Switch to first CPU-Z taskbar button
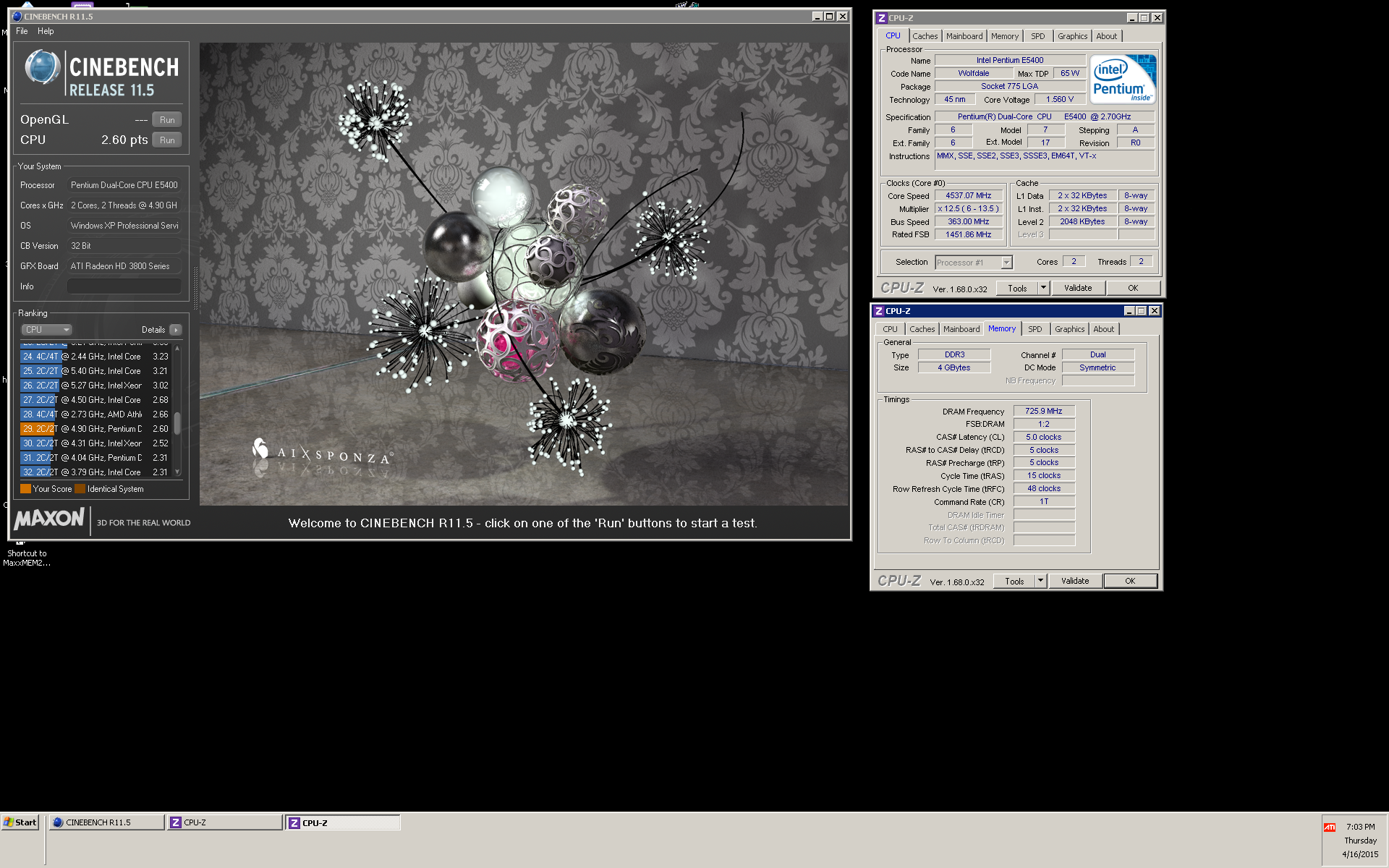 [224, 822]
